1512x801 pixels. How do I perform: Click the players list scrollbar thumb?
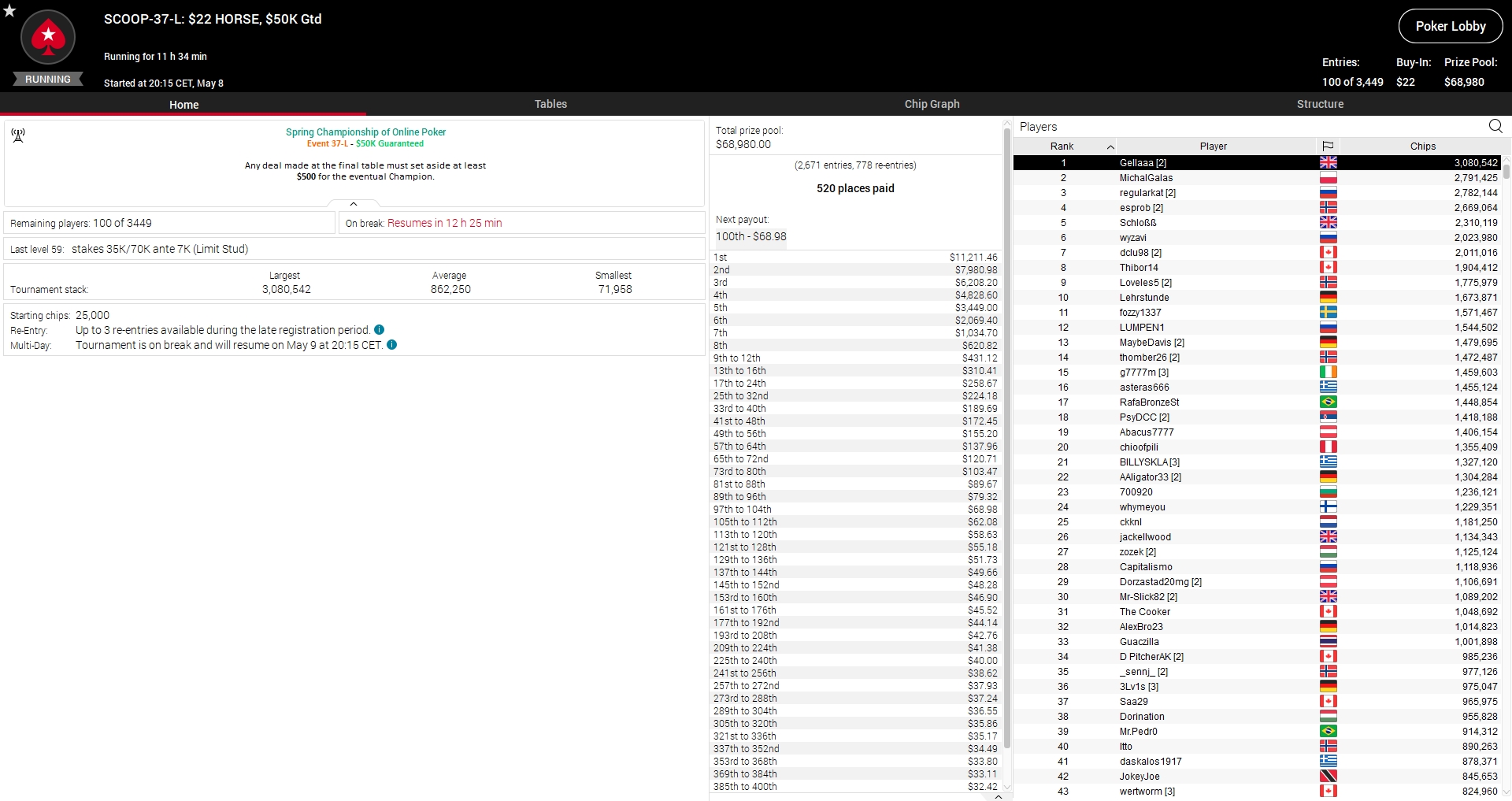[1506, 171]
